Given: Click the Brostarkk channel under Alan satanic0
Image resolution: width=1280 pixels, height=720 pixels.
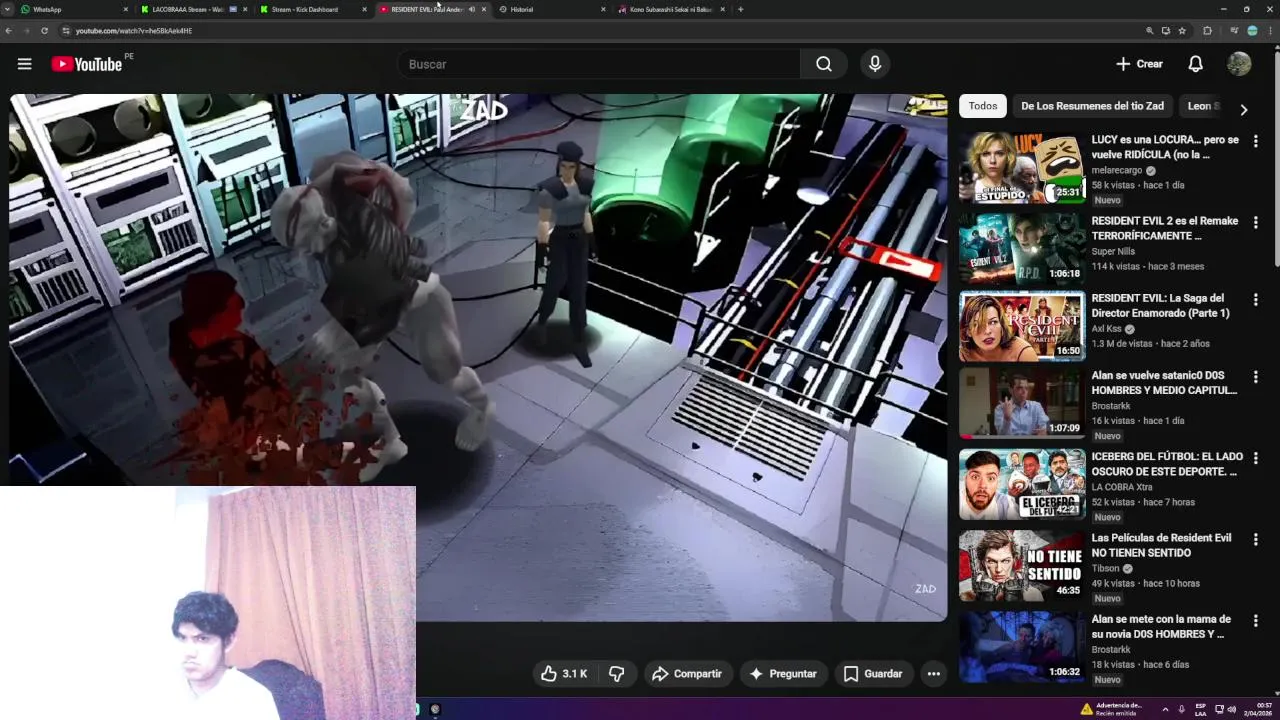Looking at the screenshot, I should click(x=1111, y=406).
